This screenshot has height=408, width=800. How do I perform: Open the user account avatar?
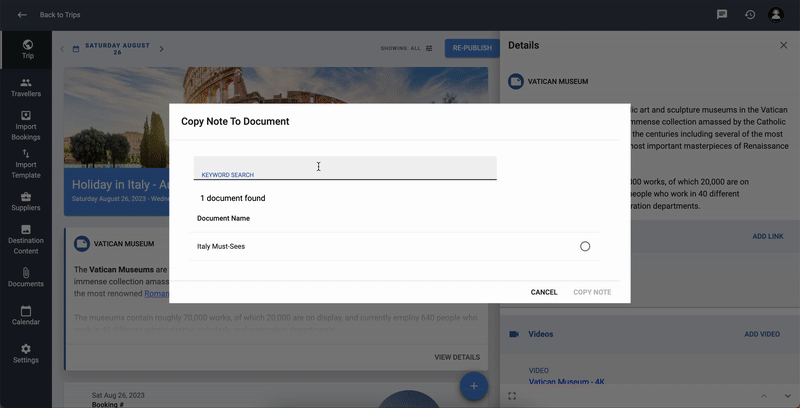(776, 15)
